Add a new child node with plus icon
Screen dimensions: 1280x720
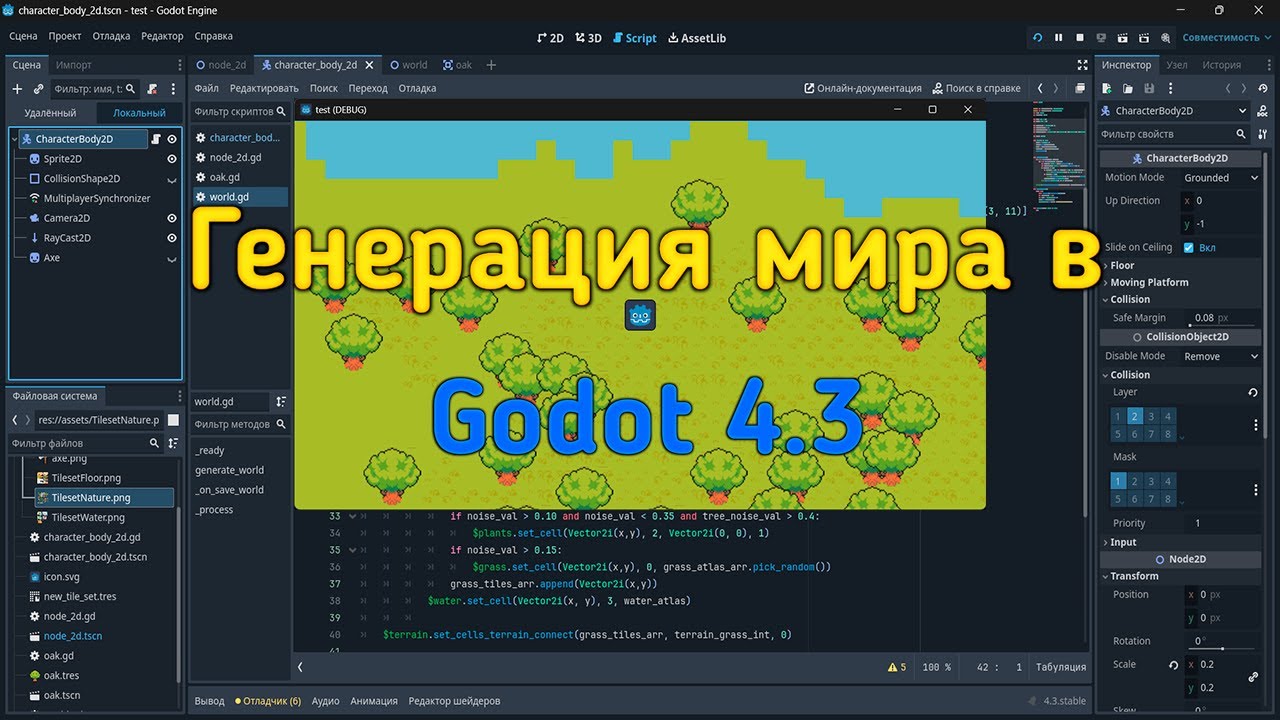click(17, 89)
